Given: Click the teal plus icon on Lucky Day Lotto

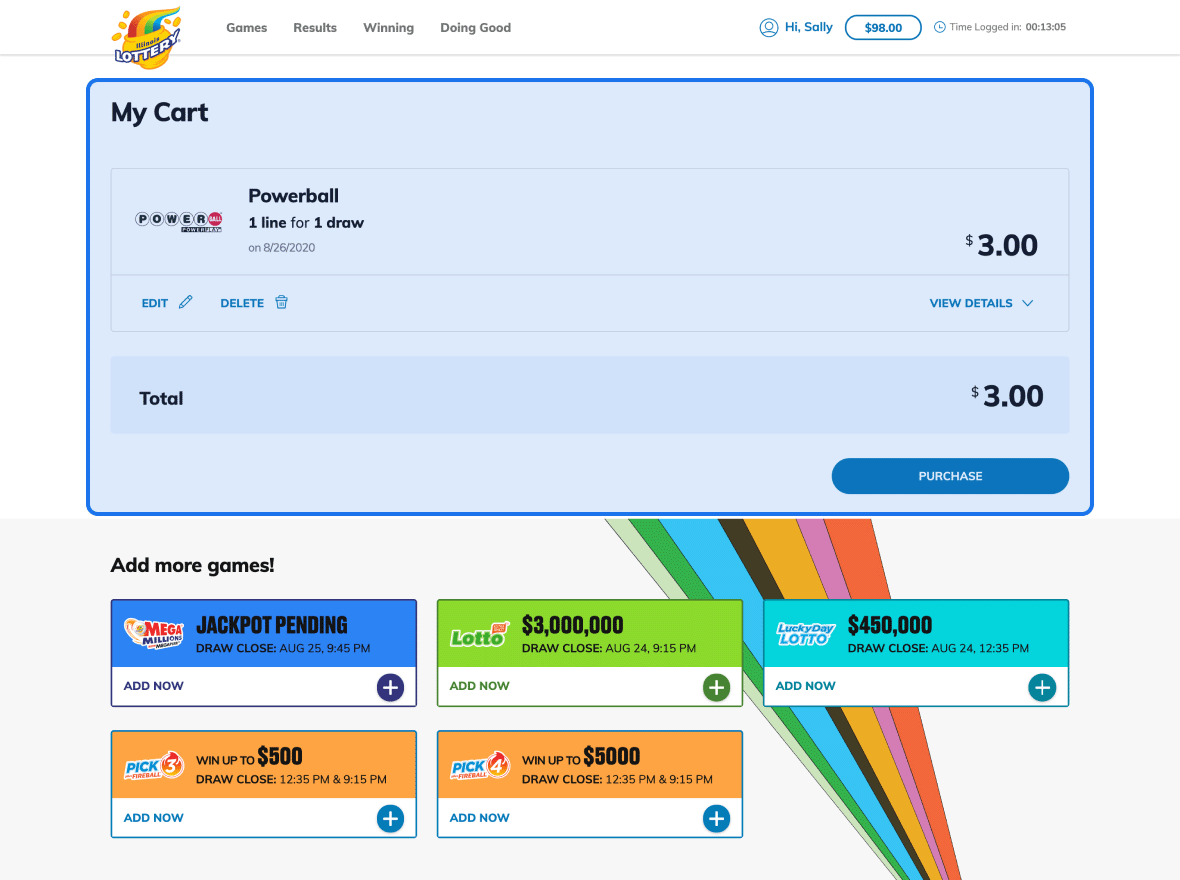Looking at the screenshot, I should (1042, 687).
